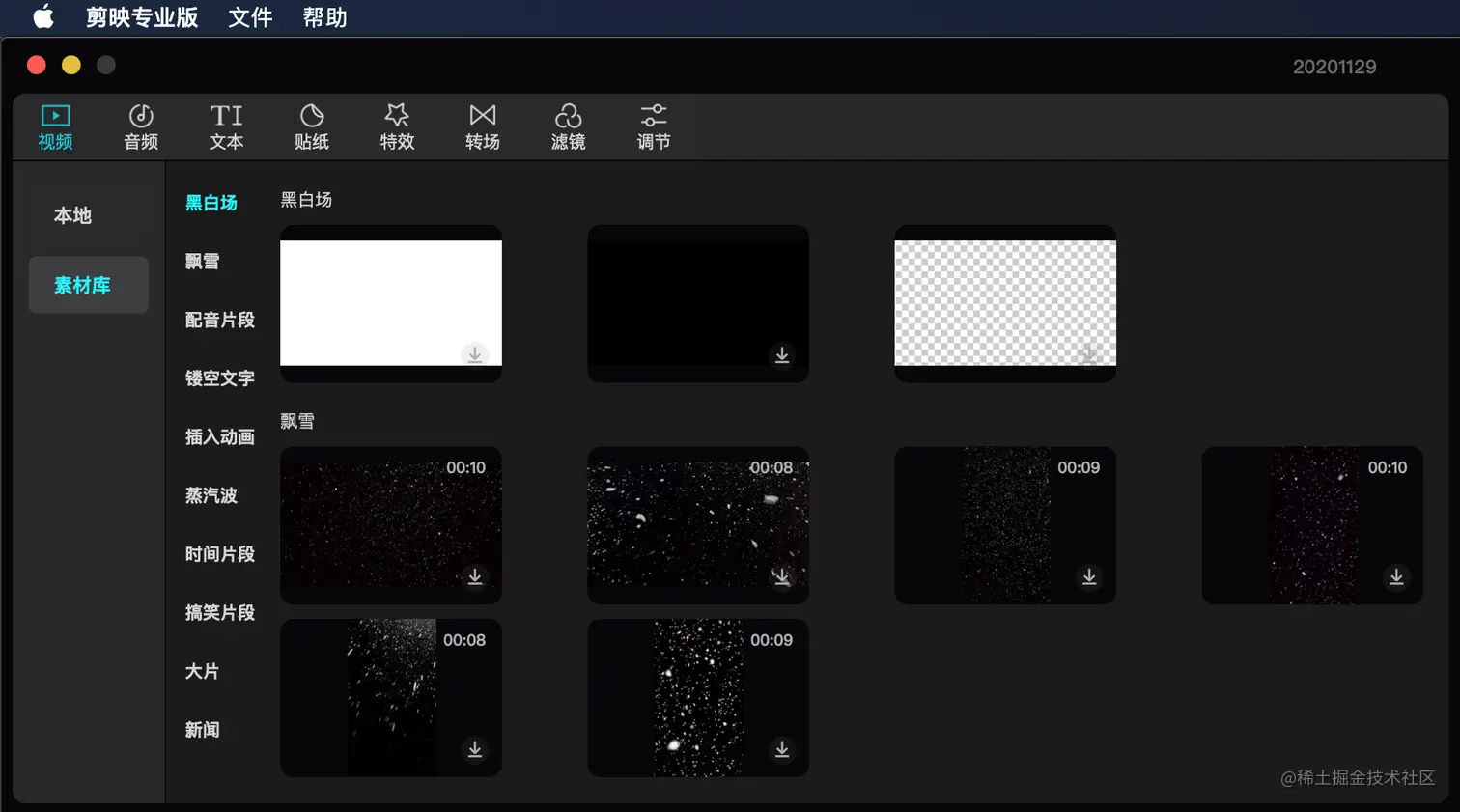Select the 黑白场 category
Image resolution: width=1460 pixels, height=812 pixels.
click(211, 203)
